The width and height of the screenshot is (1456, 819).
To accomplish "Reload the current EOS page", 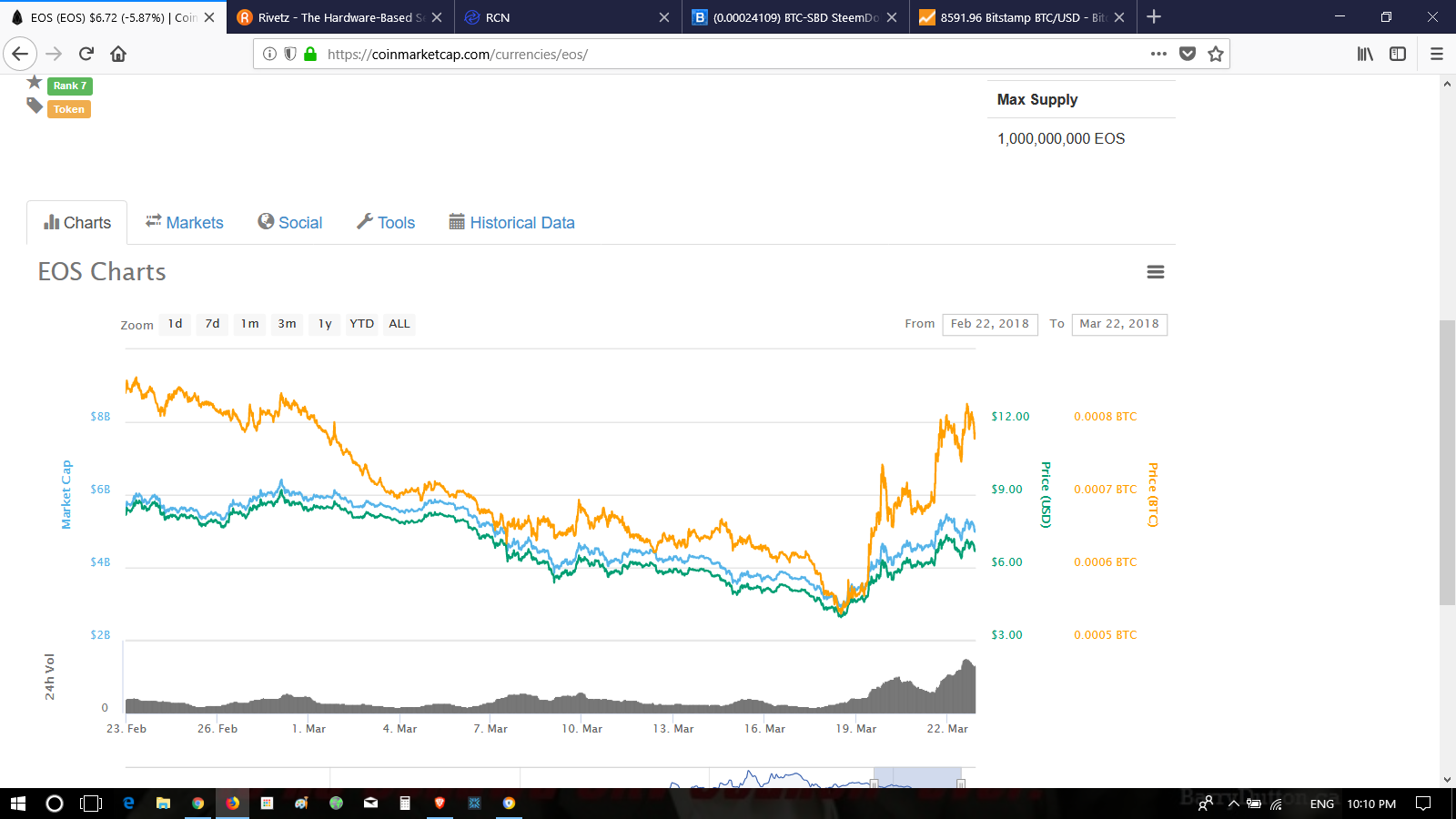I will (x=86, y=54).
